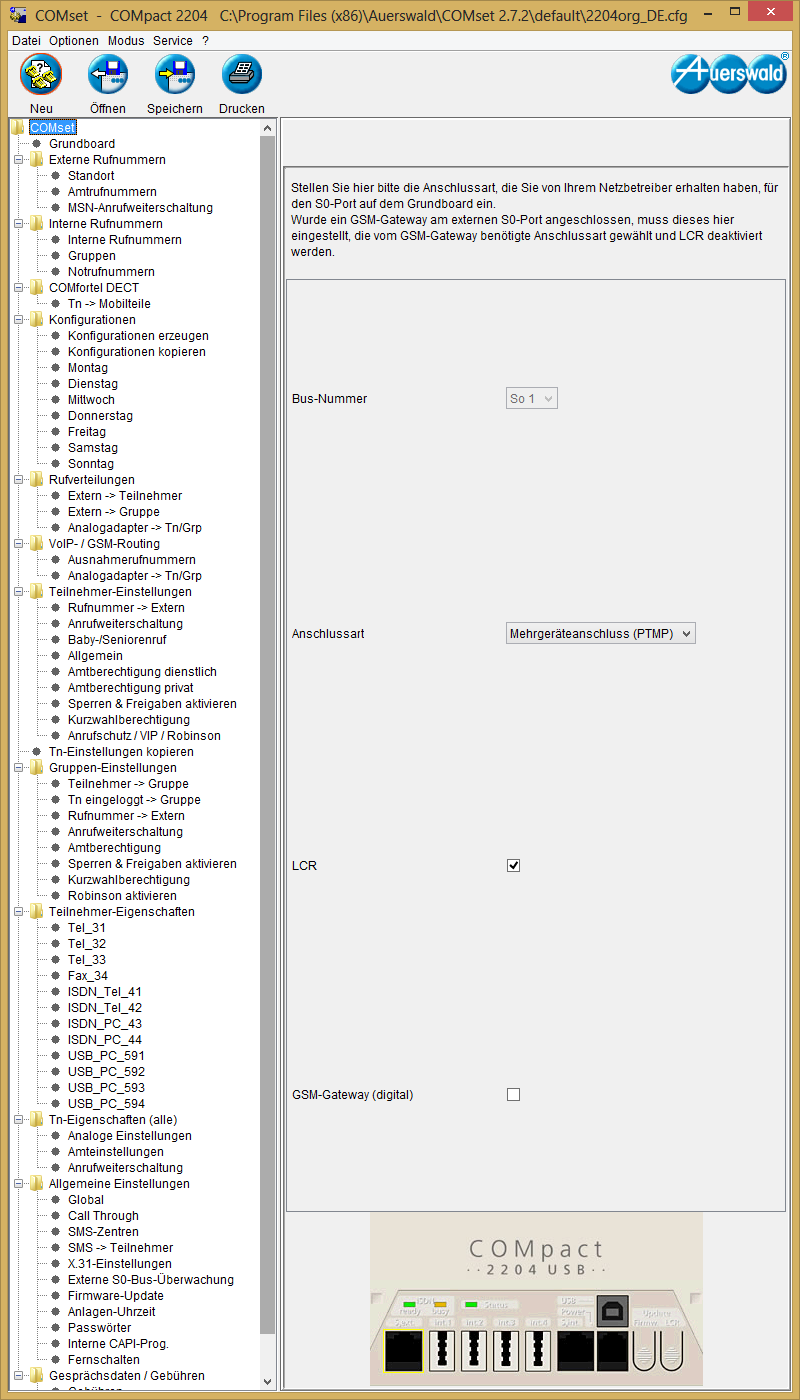Screen dimensions: 800x1400
Task: Open the Service menu
Action: pyautogui.click(x=173, y=41)
